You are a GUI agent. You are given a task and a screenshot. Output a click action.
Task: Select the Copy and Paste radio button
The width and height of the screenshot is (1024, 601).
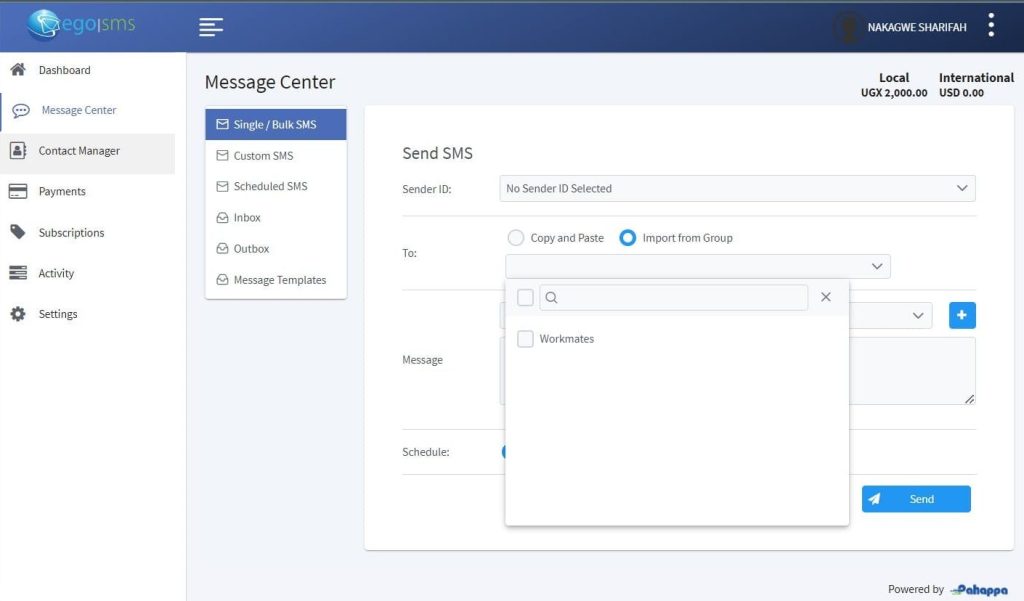pos(516,238)
